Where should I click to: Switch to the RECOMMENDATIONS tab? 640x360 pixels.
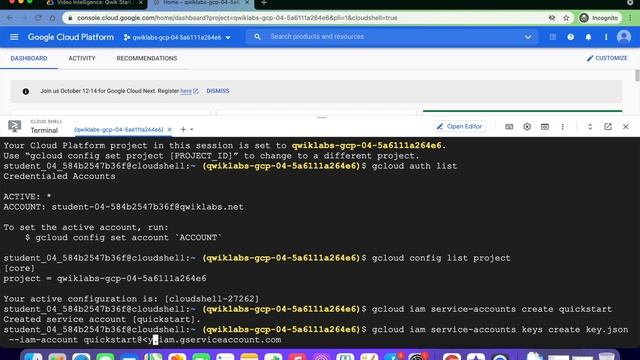tap(147, 58)
